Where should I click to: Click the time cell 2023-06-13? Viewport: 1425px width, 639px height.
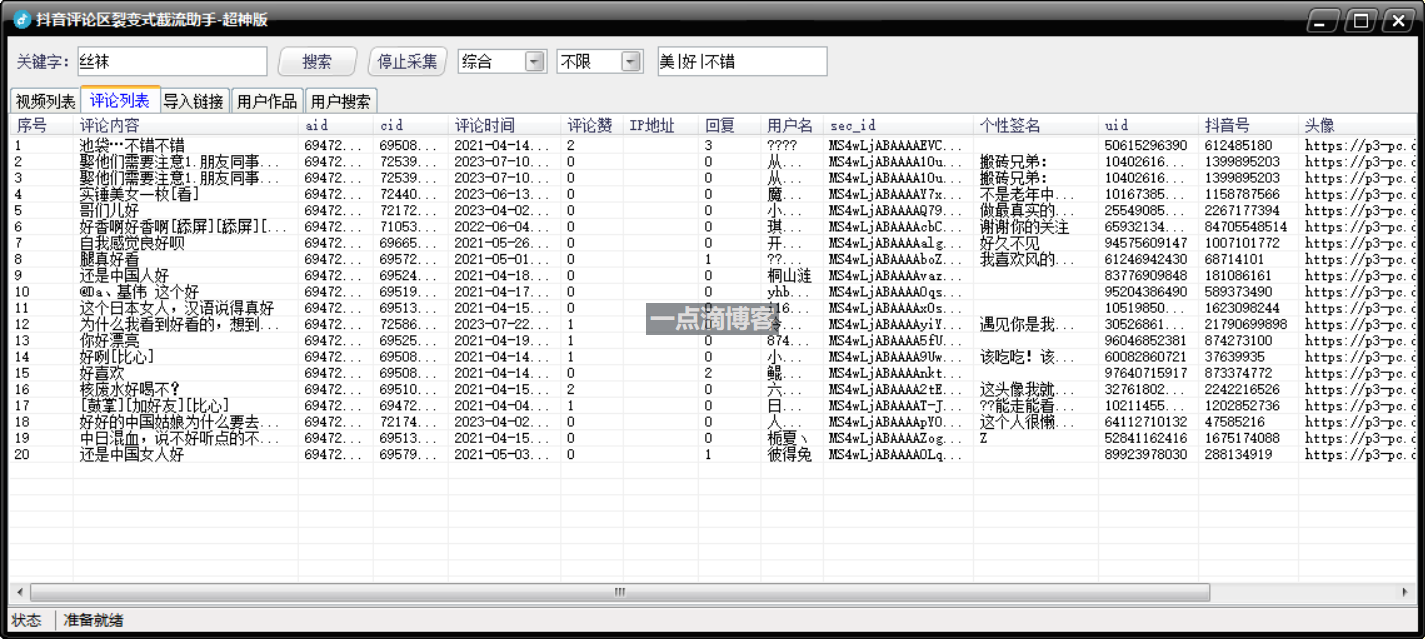(502, 194)
